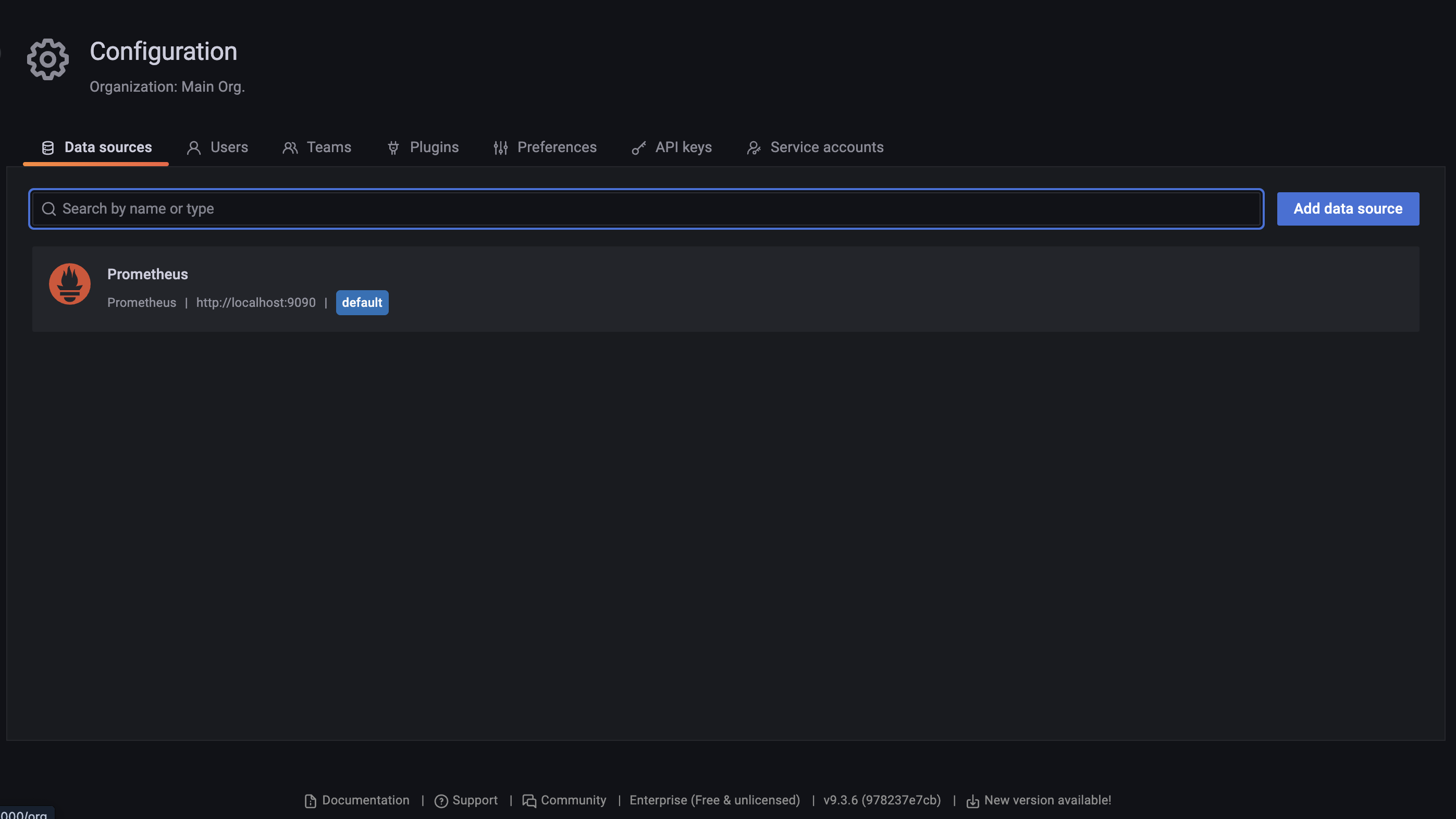Click the Prometheus flame logo
This screenshot has width=1456, height=819.
69,284
